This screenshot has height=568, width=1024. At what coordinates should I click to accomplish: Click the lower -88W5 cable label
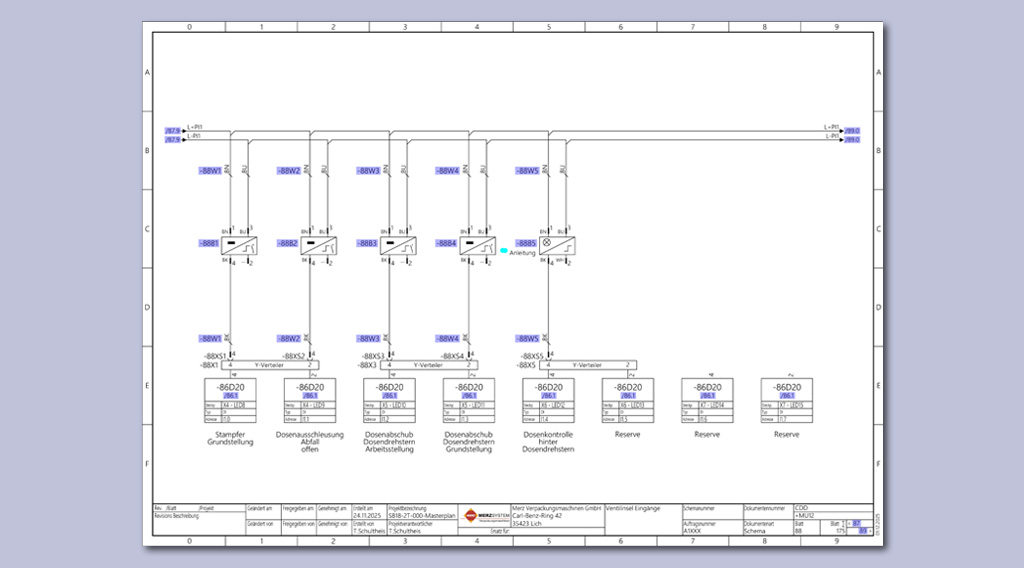pos(527,338)
